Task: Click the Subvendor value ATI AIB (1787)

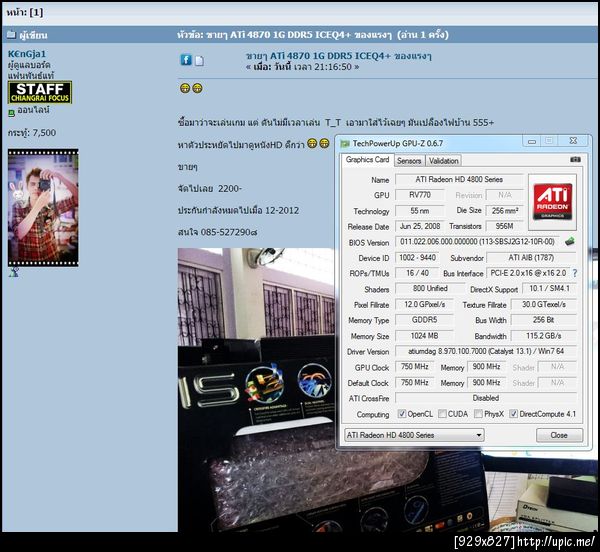Action: click(x=531, y=257)
